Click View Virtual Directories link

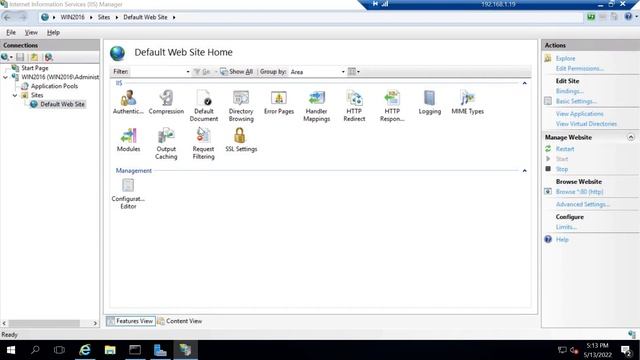(586, 124)
